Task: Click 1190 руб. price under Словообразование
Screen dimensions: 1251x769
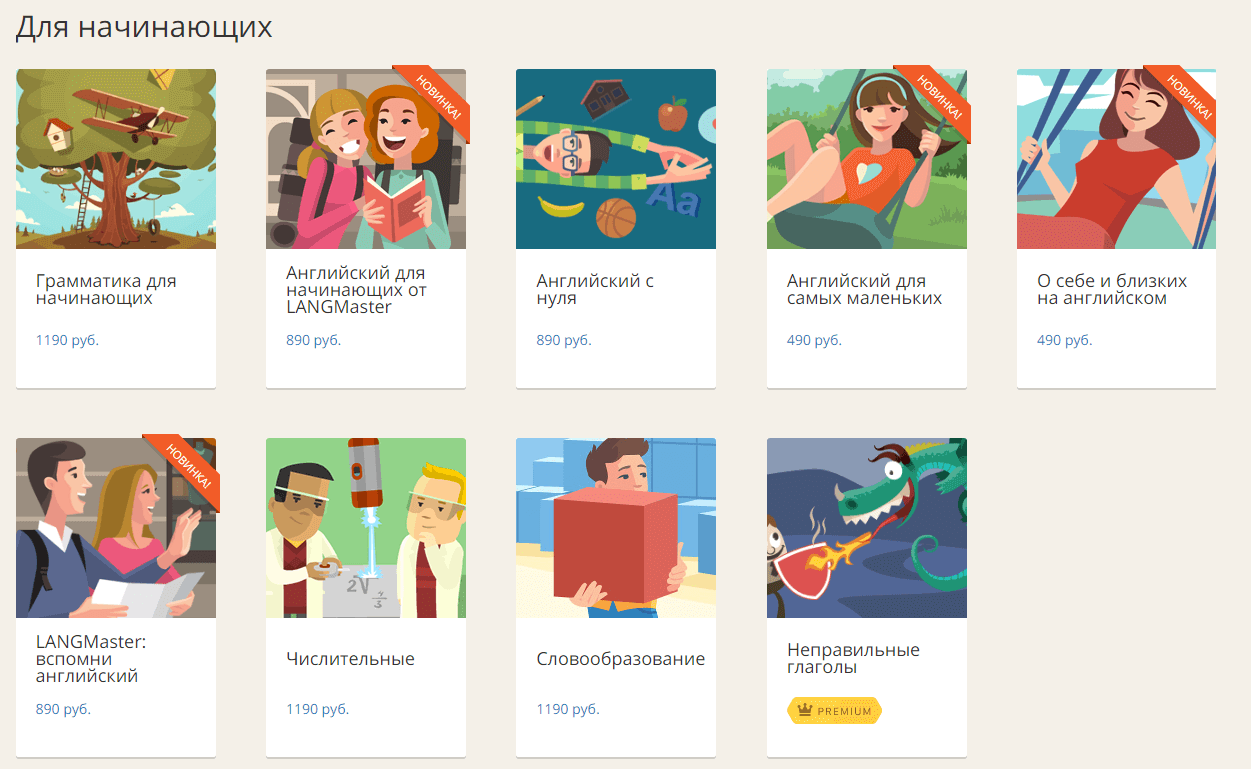Action: (x=568, y=709)
